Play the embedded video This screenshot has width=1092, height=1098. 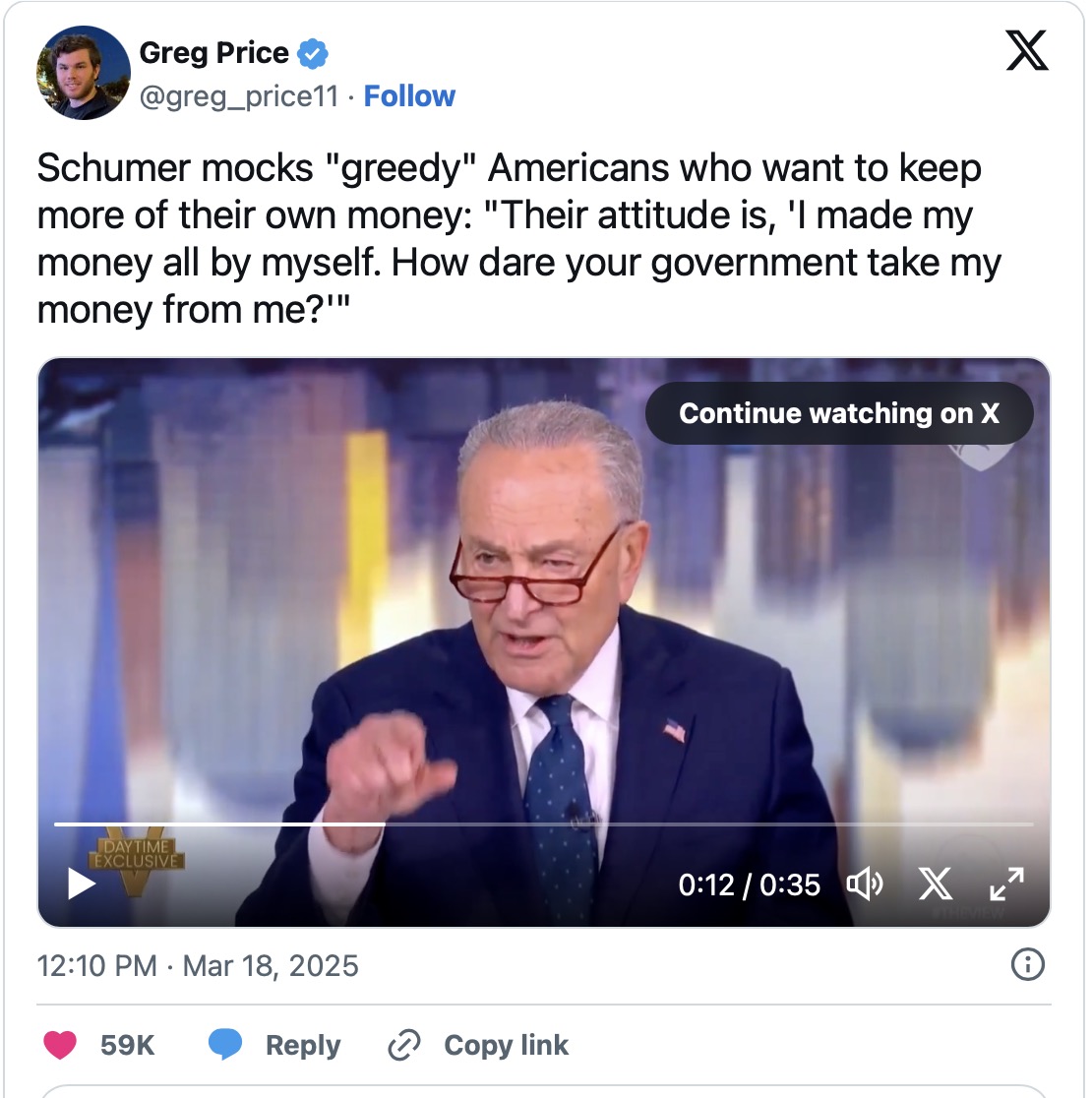(x=82, y=884)
